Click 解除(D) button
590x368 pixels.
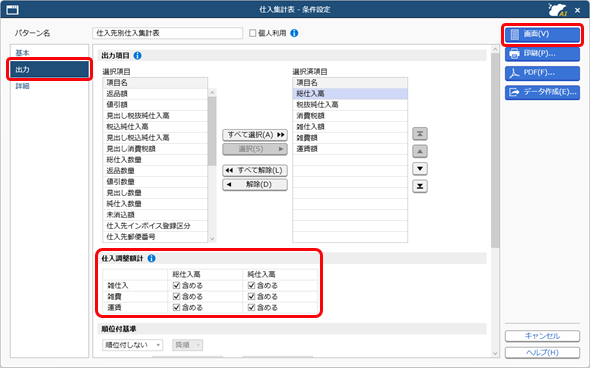[x=255, y=185]
